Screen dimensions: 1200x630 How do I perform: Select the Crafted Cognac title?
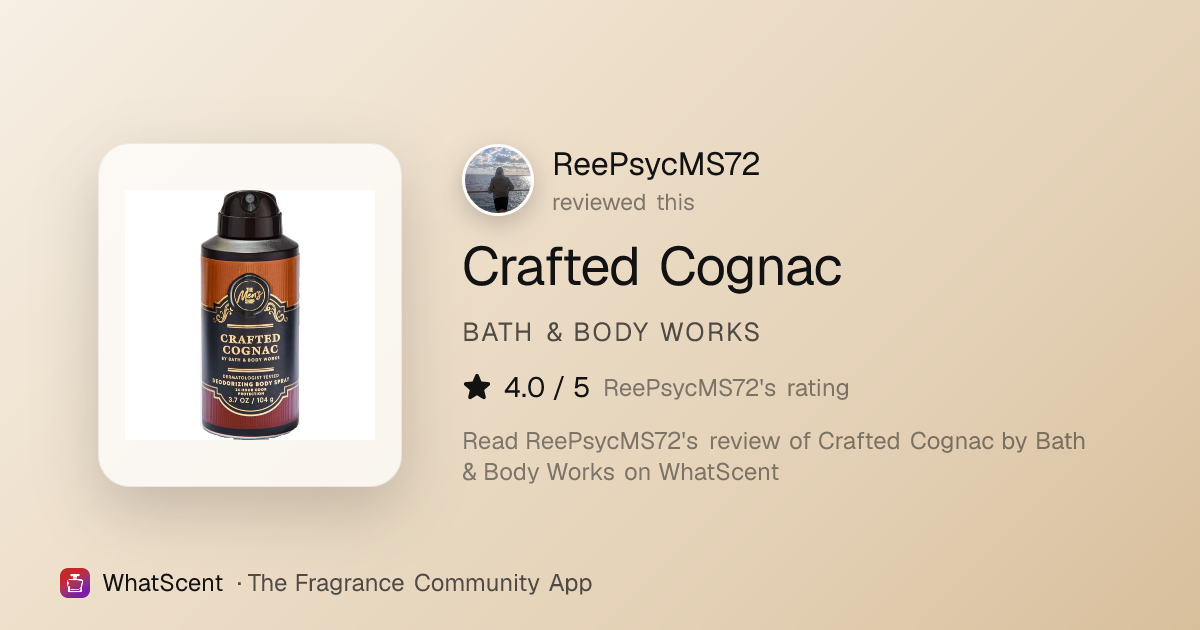pyautogui.click(x=652, y=267)
